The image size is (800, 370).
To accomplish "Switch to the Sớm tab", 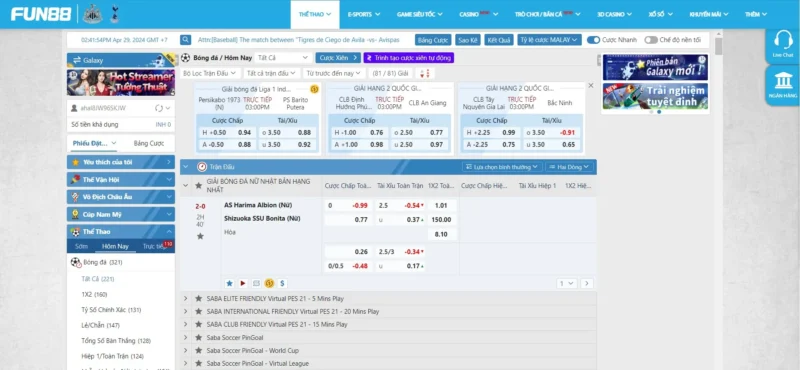I will 81,246.
